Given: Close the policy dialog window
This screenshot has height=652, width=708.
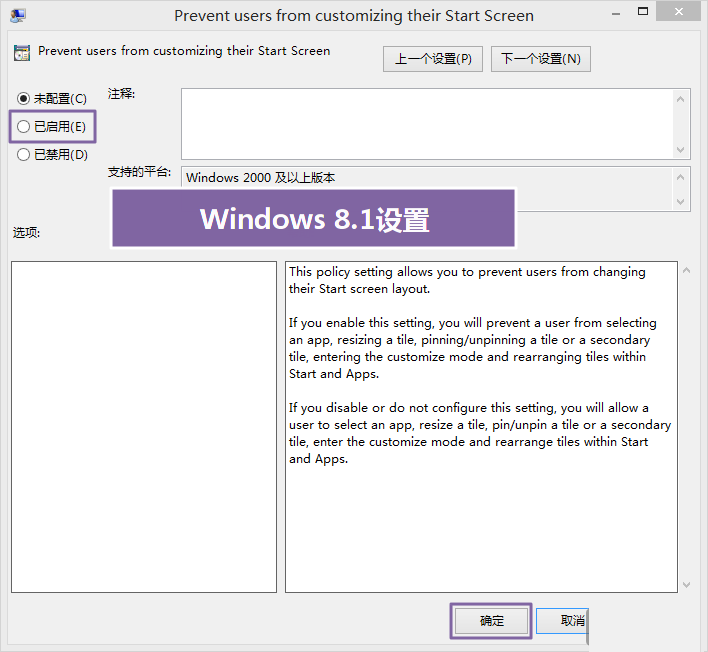Looking at the screenshot, I should point(679,11).
